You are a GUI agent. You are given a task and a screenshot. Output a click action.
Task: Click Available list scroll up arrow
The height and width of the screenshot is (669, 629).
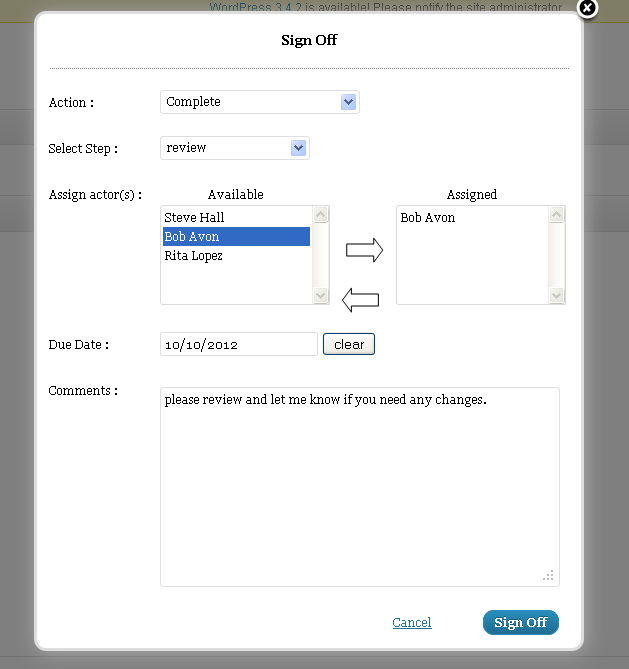320,215
